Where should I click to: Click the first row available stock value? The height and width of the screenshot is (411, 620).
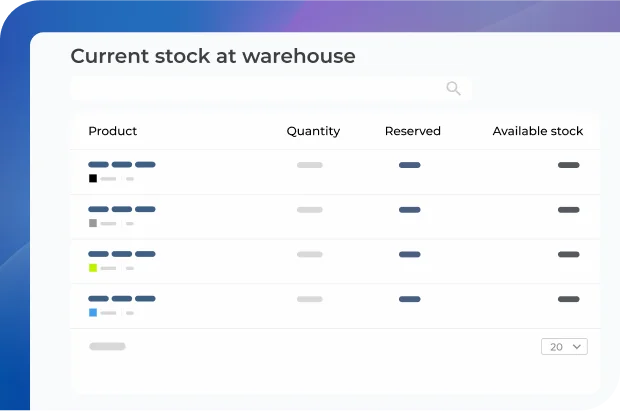pos(568,165)
